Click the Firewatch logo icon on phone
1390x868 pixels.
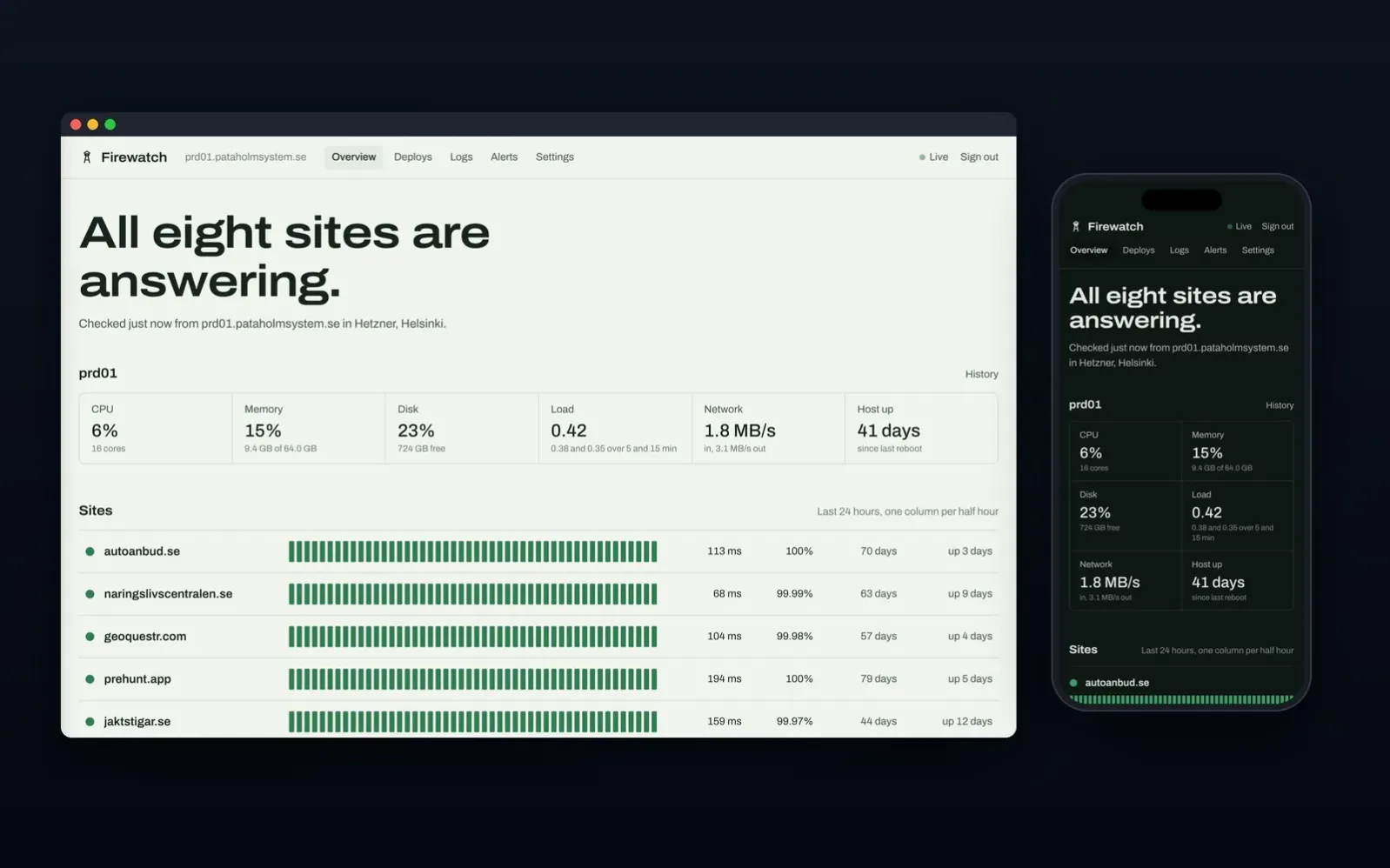coord(1076,226)
